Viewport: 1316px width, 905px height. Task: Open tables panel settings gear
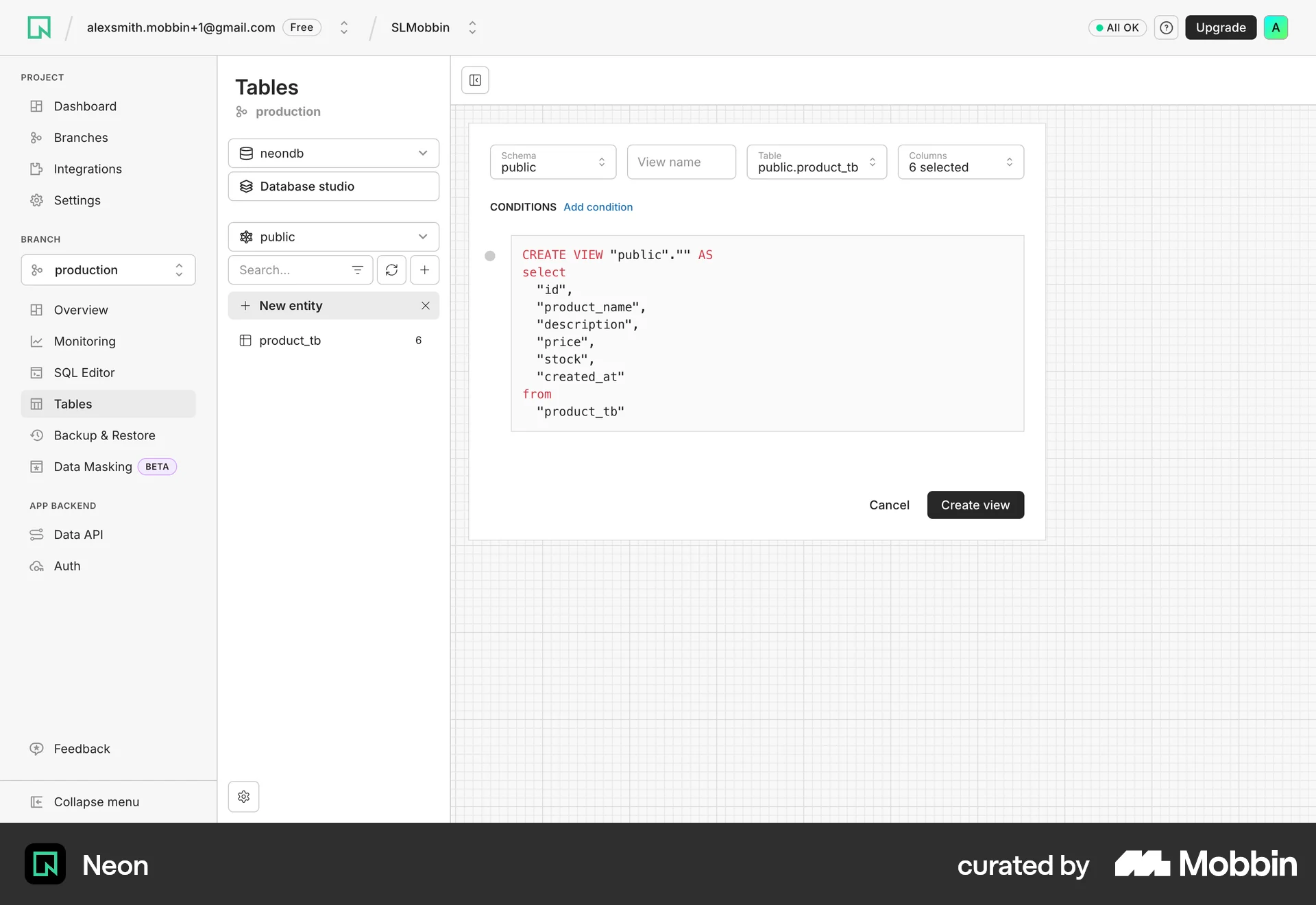pos(244,797)
